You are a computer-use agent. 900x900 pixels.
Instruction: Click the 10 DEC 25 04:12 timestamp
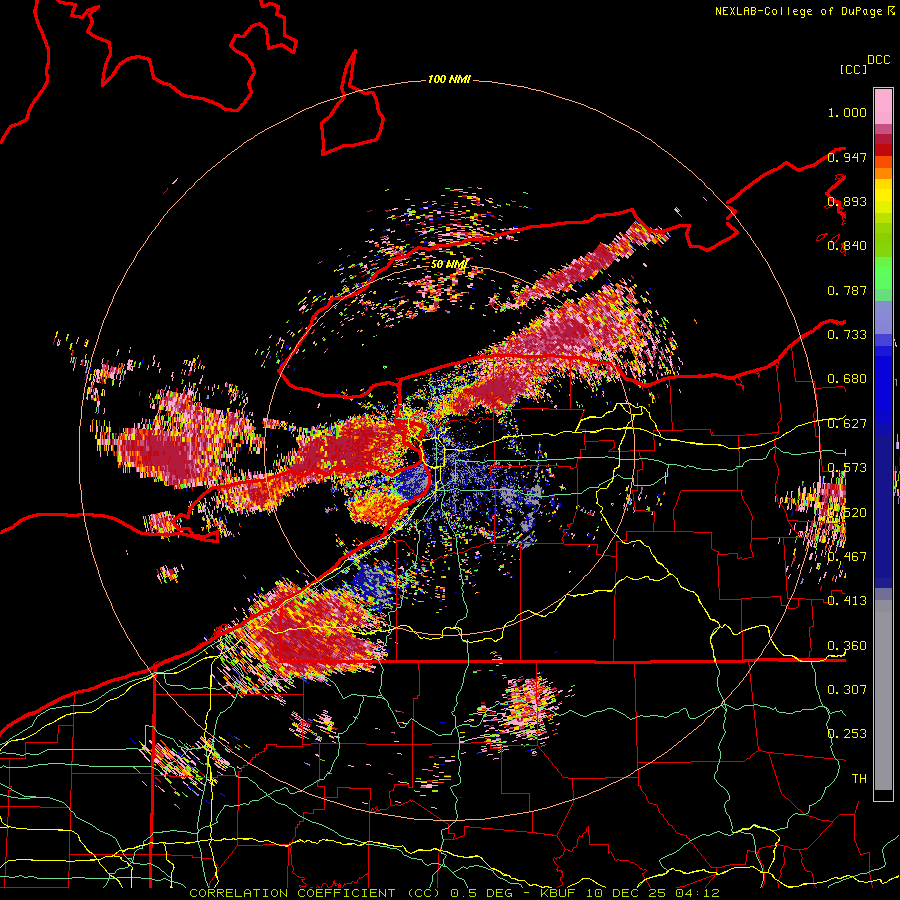[x=653, y=893]
